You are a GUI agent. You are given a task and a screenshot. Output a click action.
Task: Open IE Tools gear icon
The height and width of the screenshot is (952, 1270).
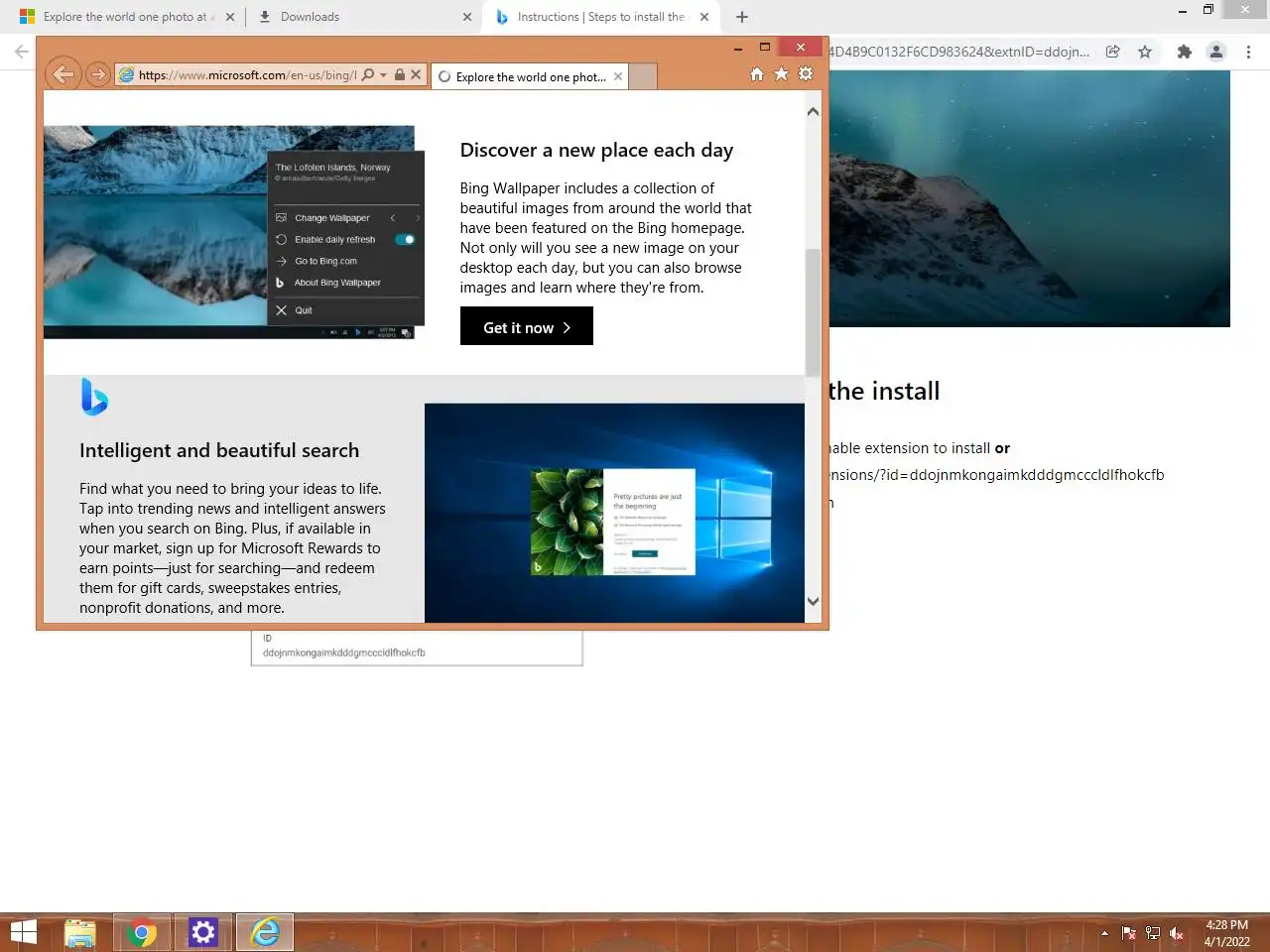[806, 74]
